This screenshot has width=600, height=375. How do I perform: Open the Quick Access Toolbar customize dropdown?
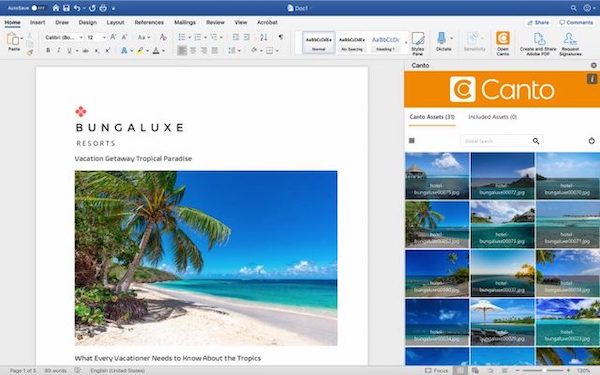point(114,8)
